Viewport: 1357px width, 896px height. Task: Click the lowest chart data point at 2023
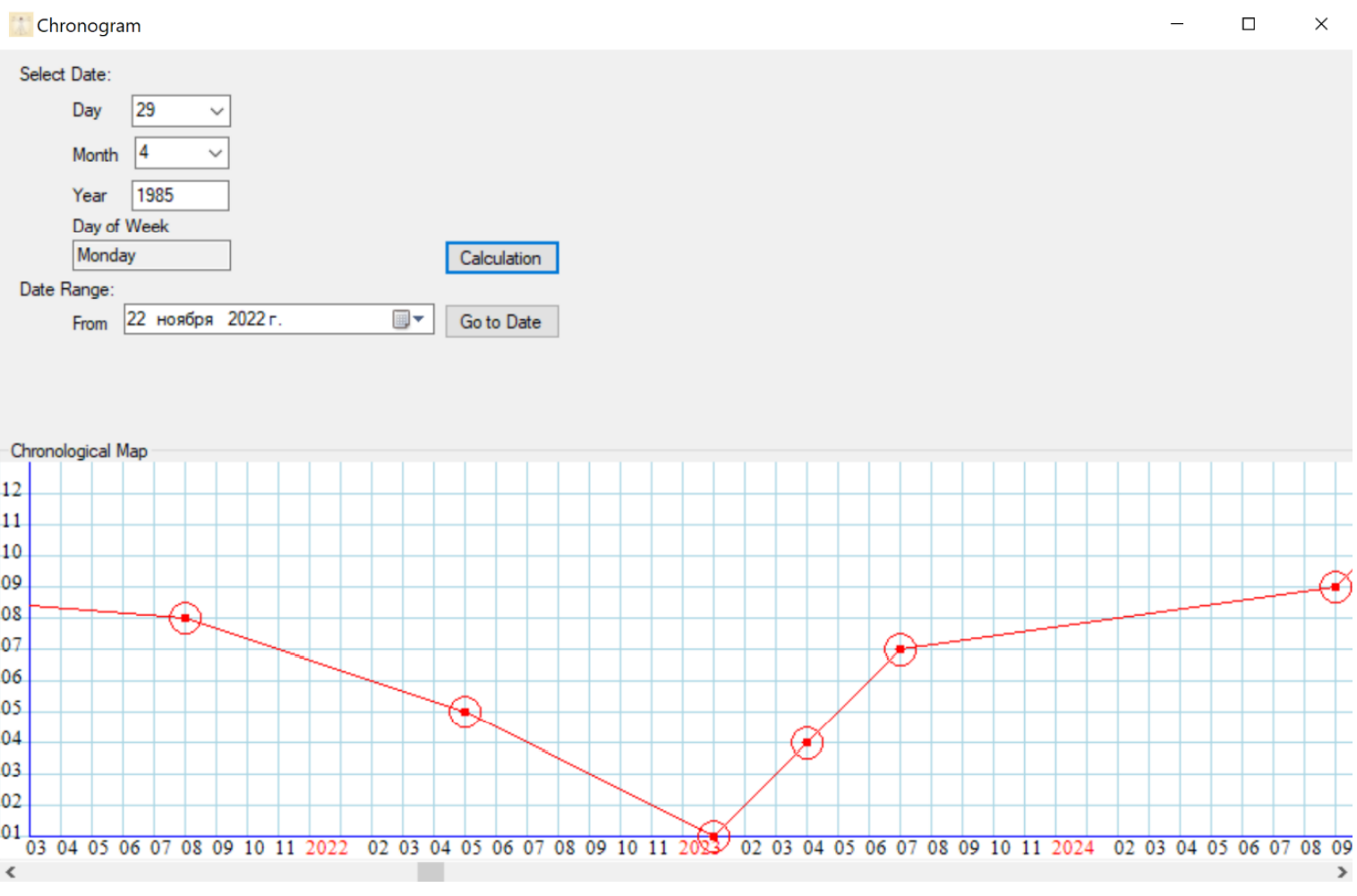point(713,836)
